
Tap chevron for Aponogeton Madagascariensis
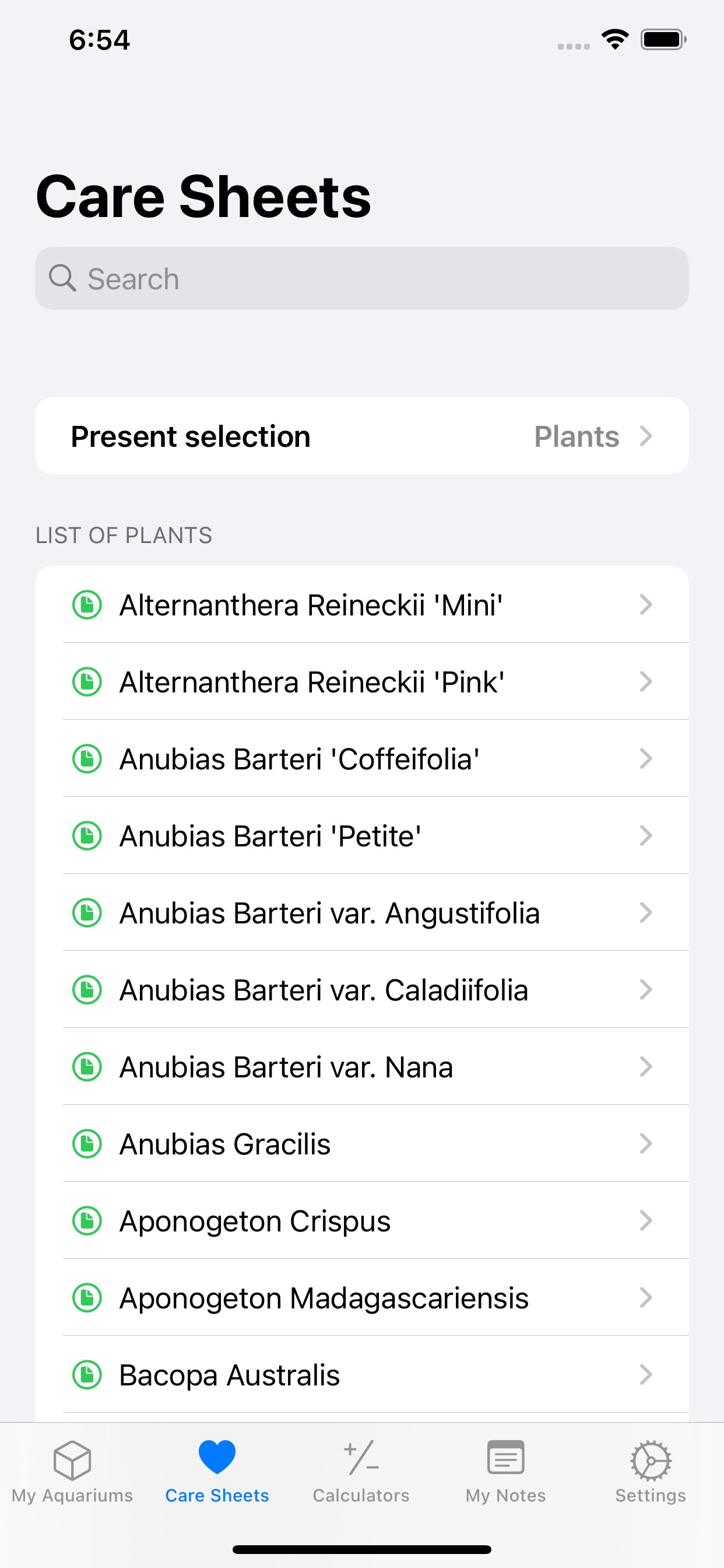coord(645,1298)
